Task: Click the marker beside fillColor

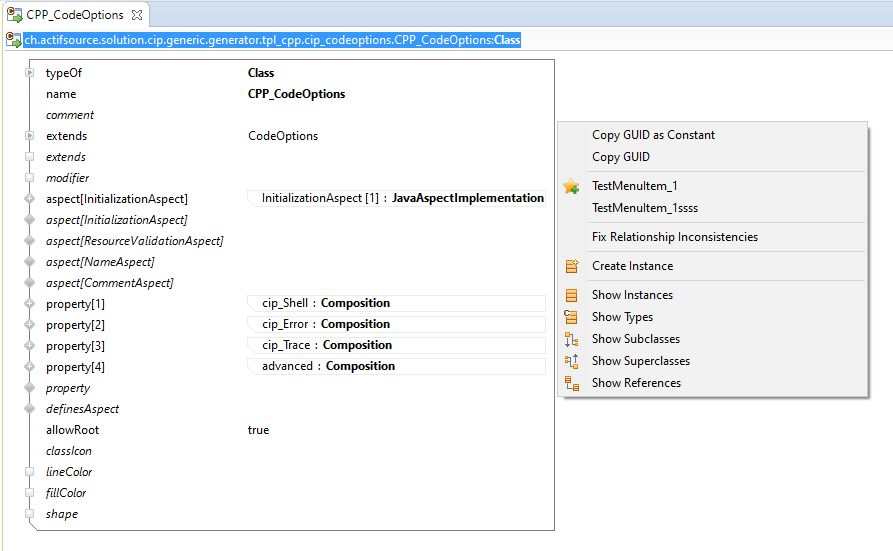Action: 30,493
